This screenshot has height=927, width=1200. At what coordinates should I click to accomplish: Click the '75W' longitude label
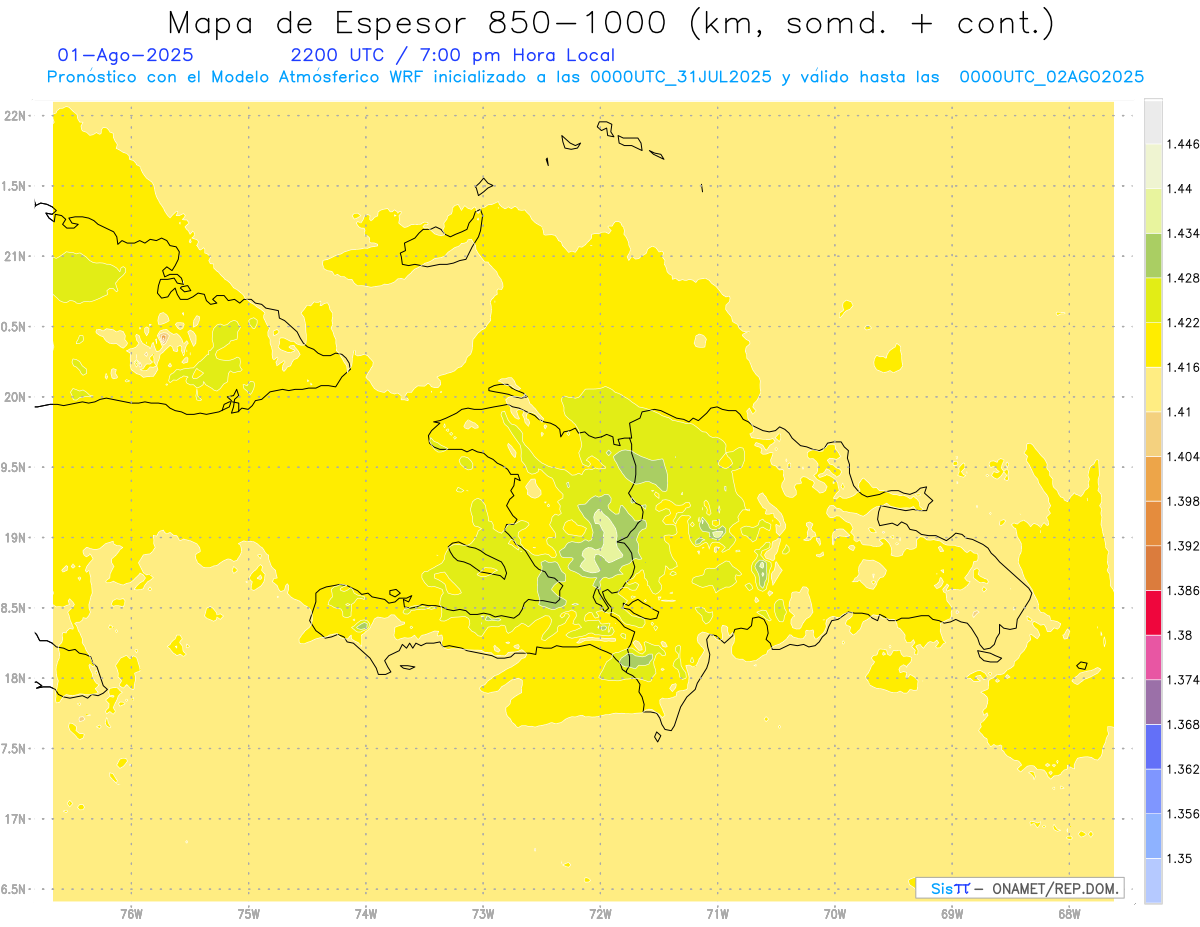pyautogui.click(x=249, y=913)
